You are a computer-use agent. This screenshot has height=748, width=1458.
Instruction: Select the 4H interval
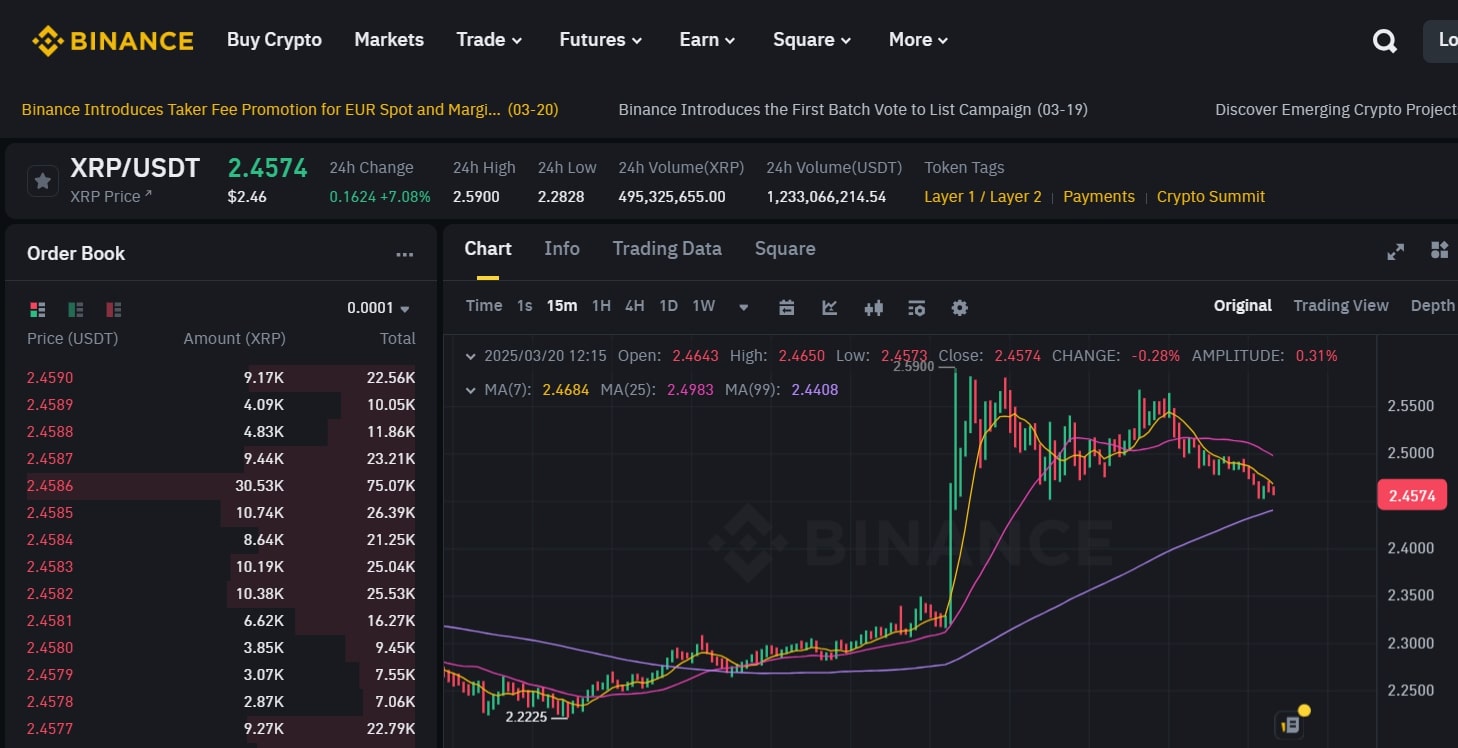click(x=635, y=306)
